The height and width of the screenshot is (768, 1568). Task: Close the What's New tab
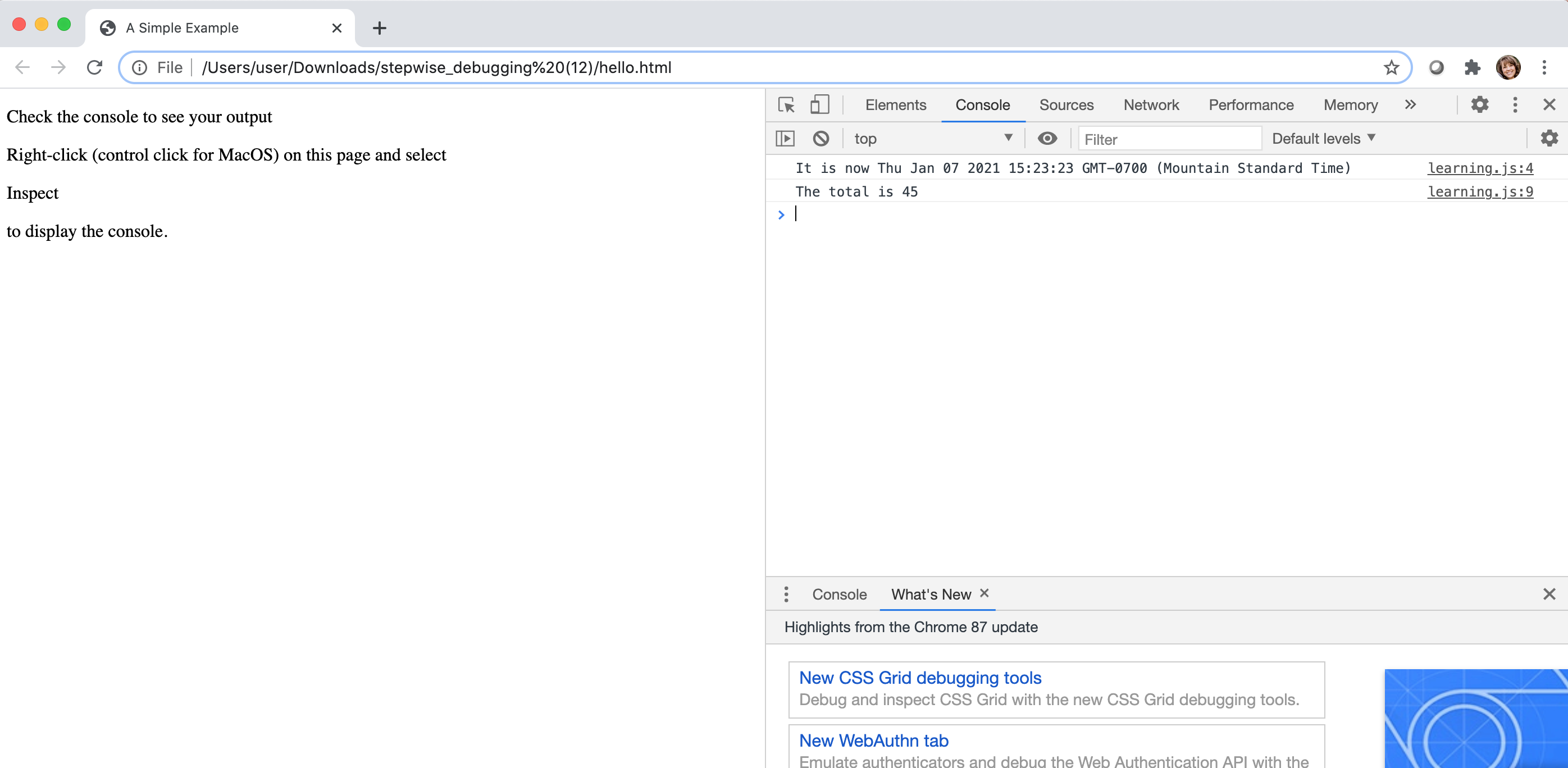984,593
